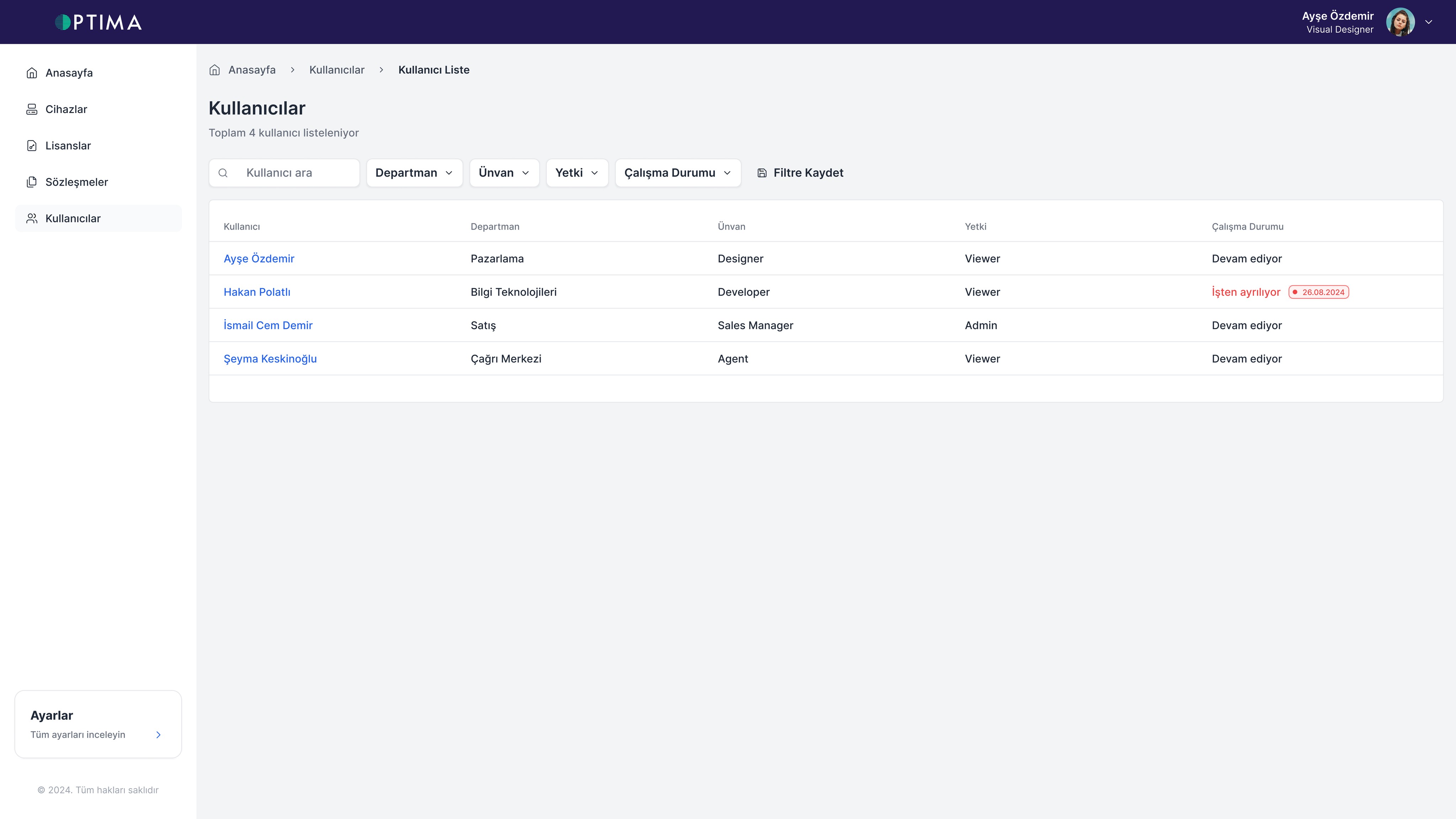Click the Kullanıcı Liste breadcrumb text
This screenshot has width=1456, height=819.
tap(434, 70)
